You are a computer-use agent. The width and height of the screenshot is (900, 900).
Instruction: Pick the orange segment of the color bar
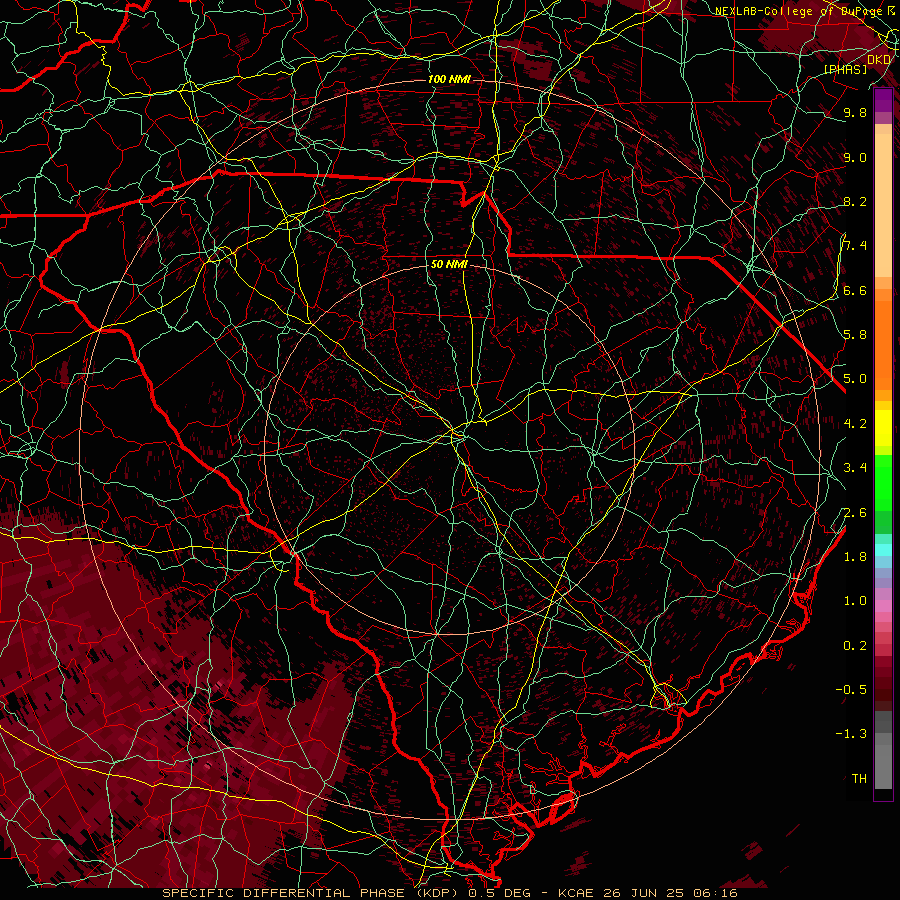(x=883, y=344)
